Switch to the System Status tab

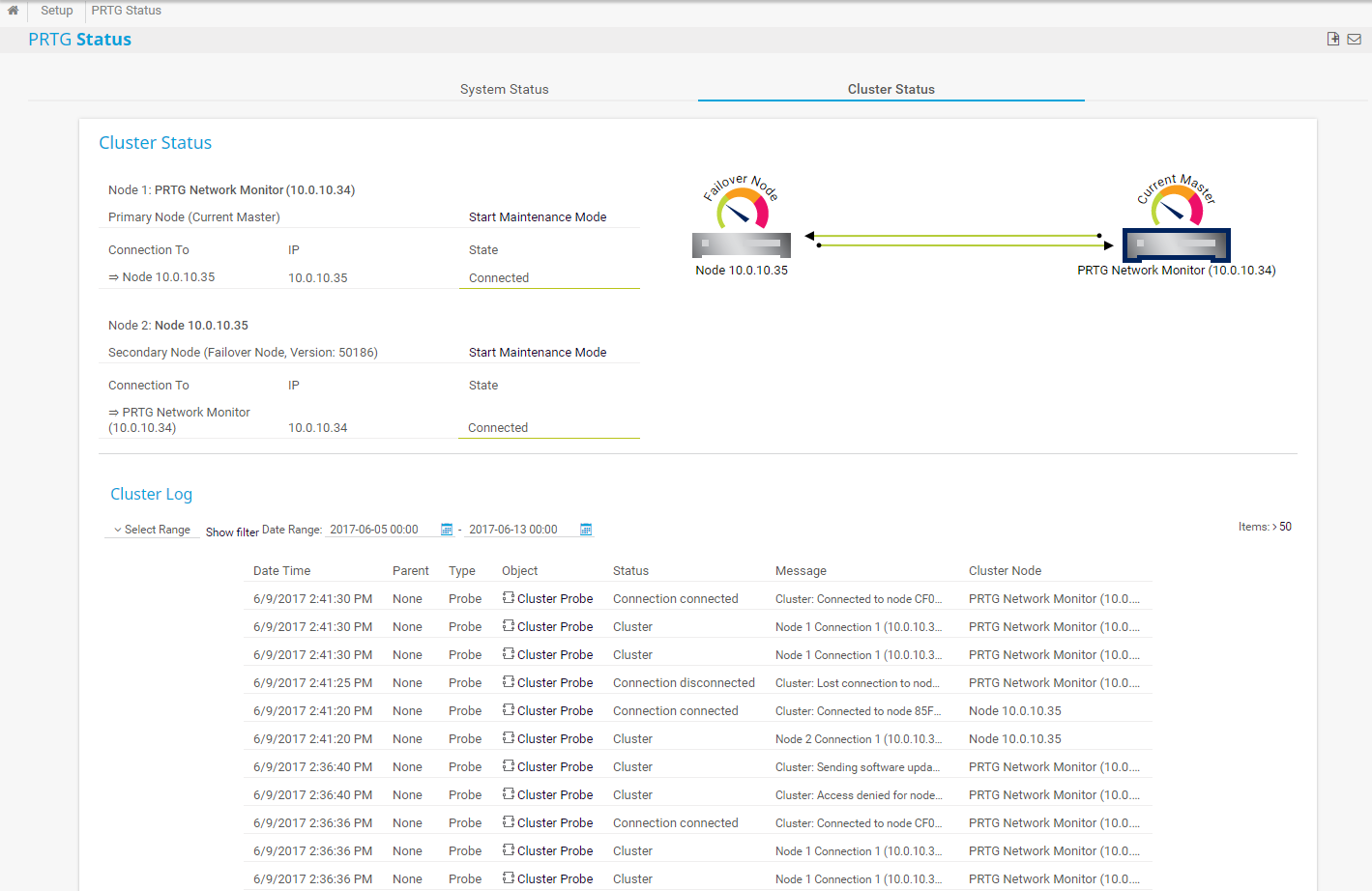click(504, 89)
